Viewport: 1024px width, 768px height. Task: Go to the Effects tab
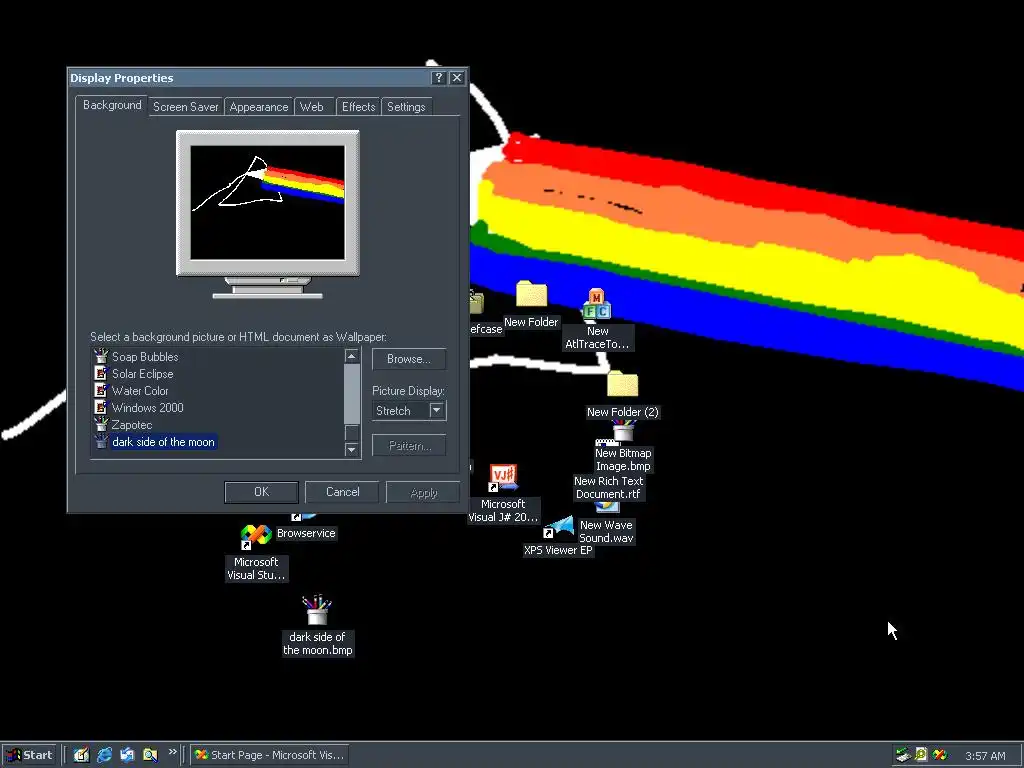358,106
